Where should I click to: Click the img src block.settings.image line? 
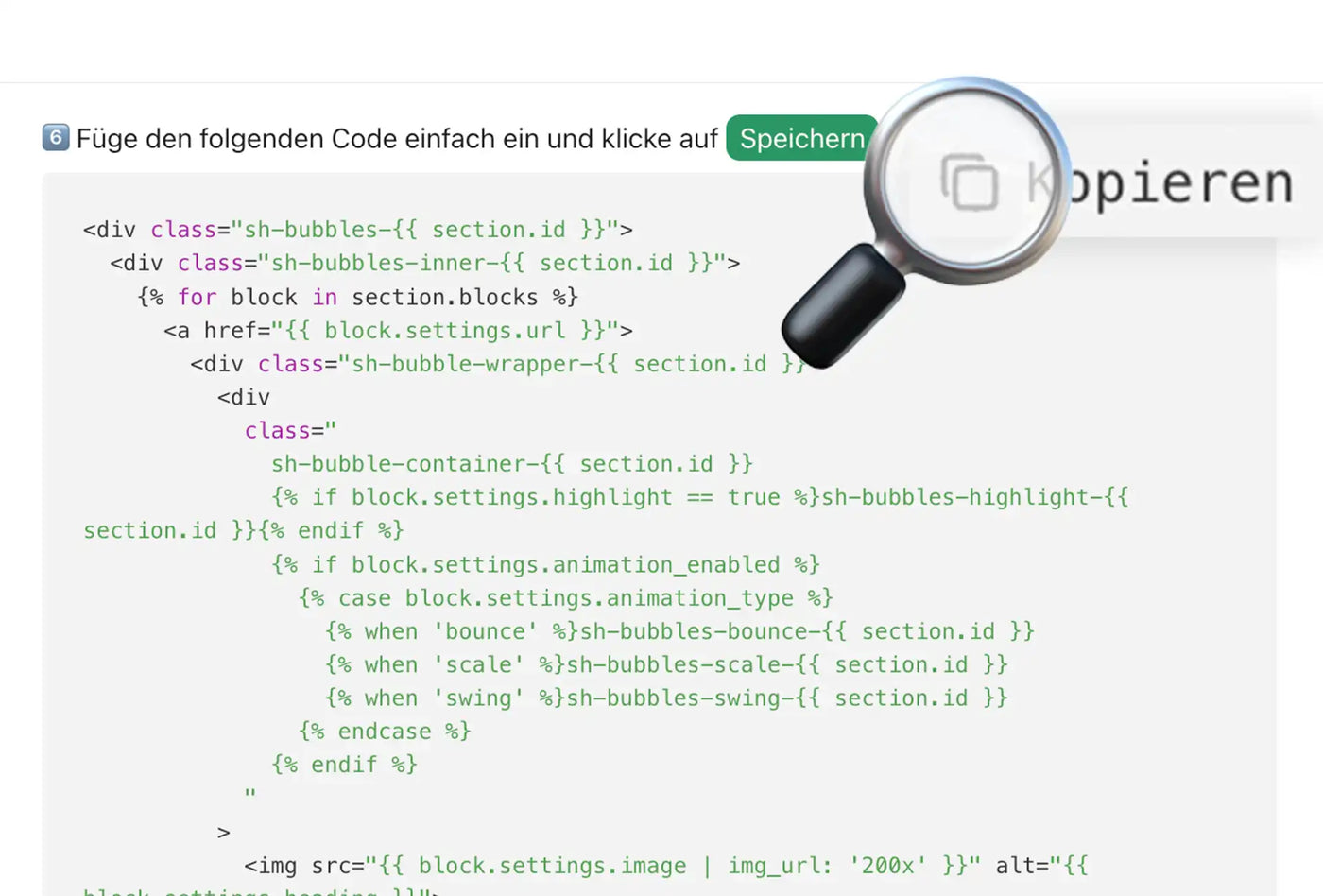pyautogui.click(x=665, y=866)
